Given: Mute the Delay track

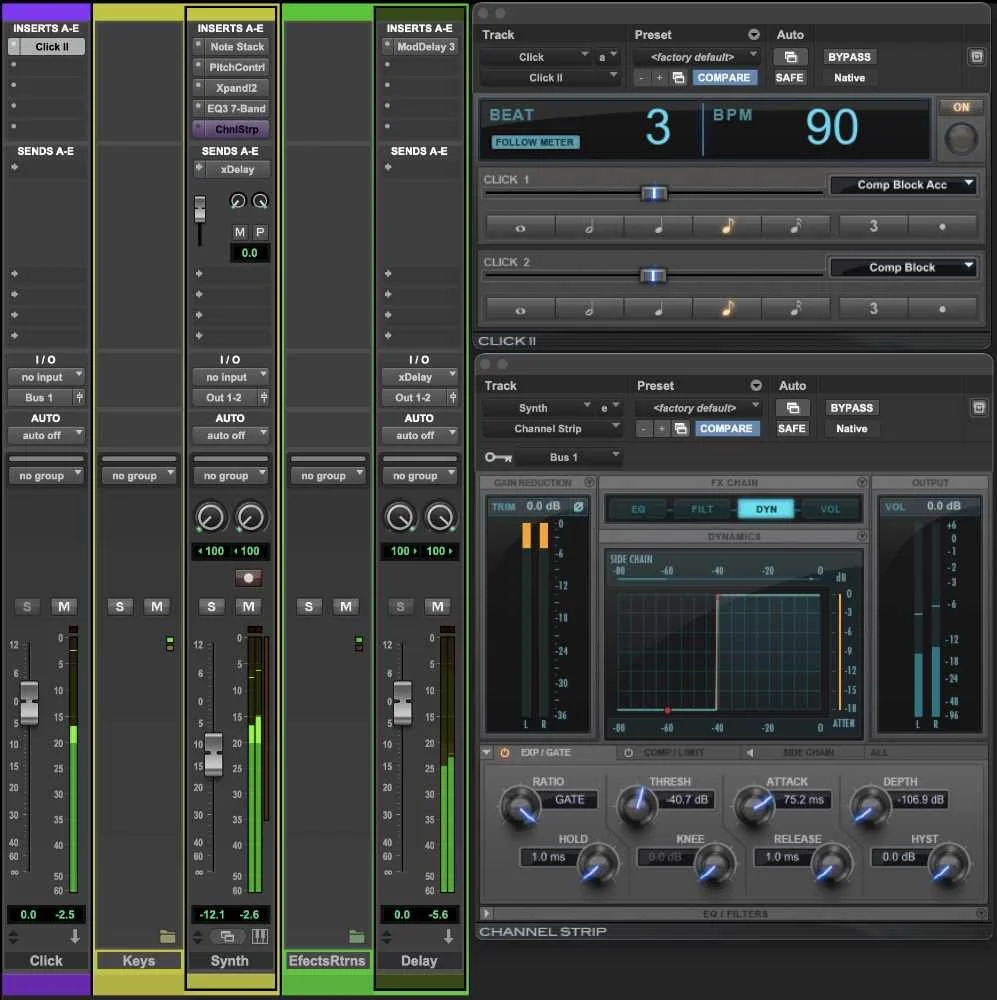Looking at the screenshot, I should pyautogui.click(x=438, y=607).
